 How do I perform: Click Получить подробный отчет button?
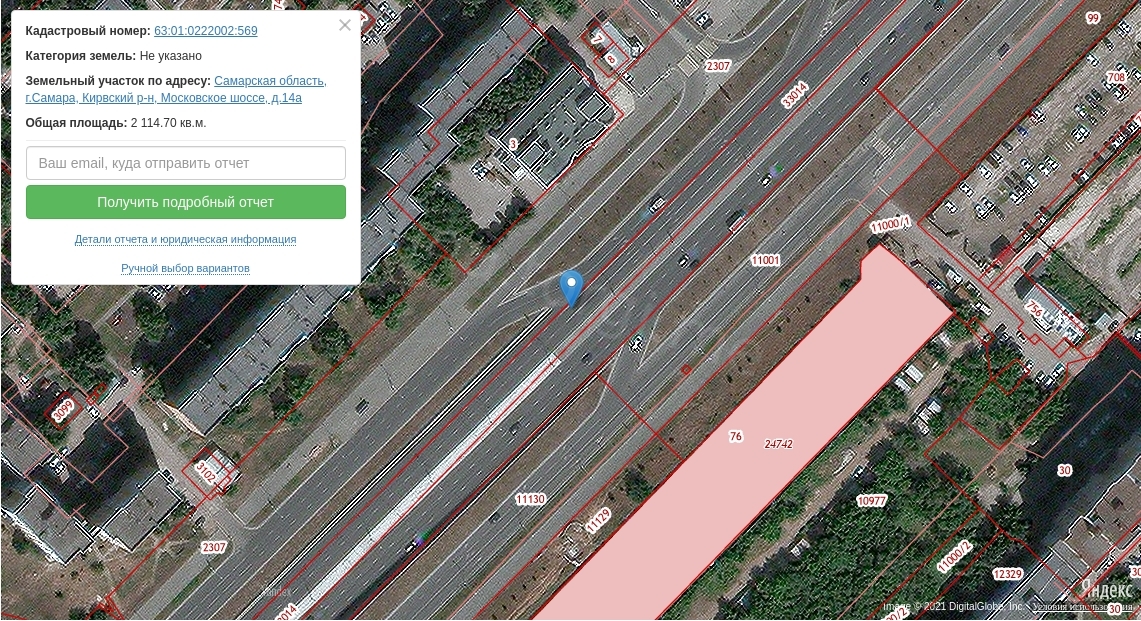[186, 202]
